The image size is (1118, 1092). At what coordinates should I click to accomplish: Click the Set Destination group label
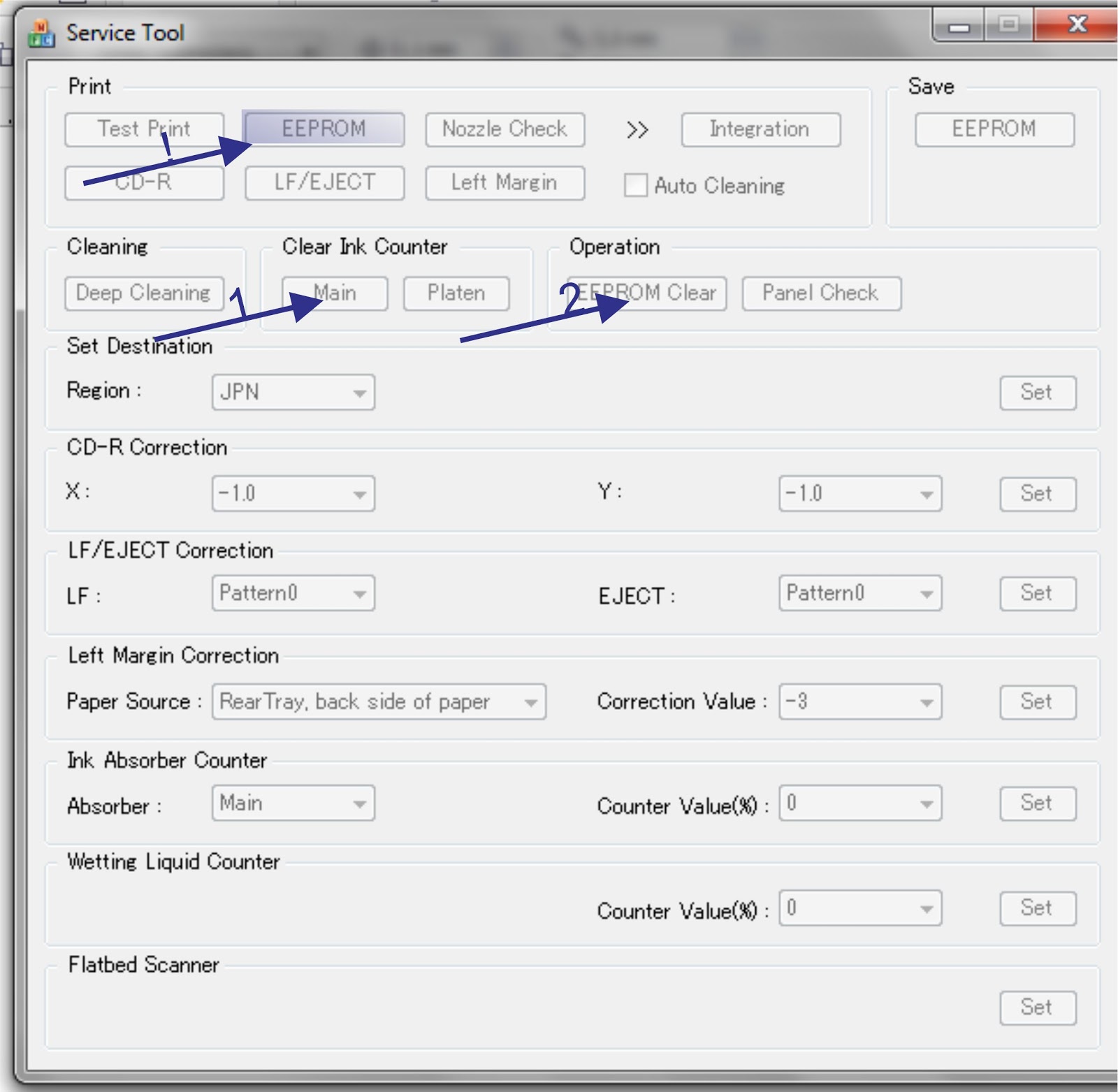[140, 346]
